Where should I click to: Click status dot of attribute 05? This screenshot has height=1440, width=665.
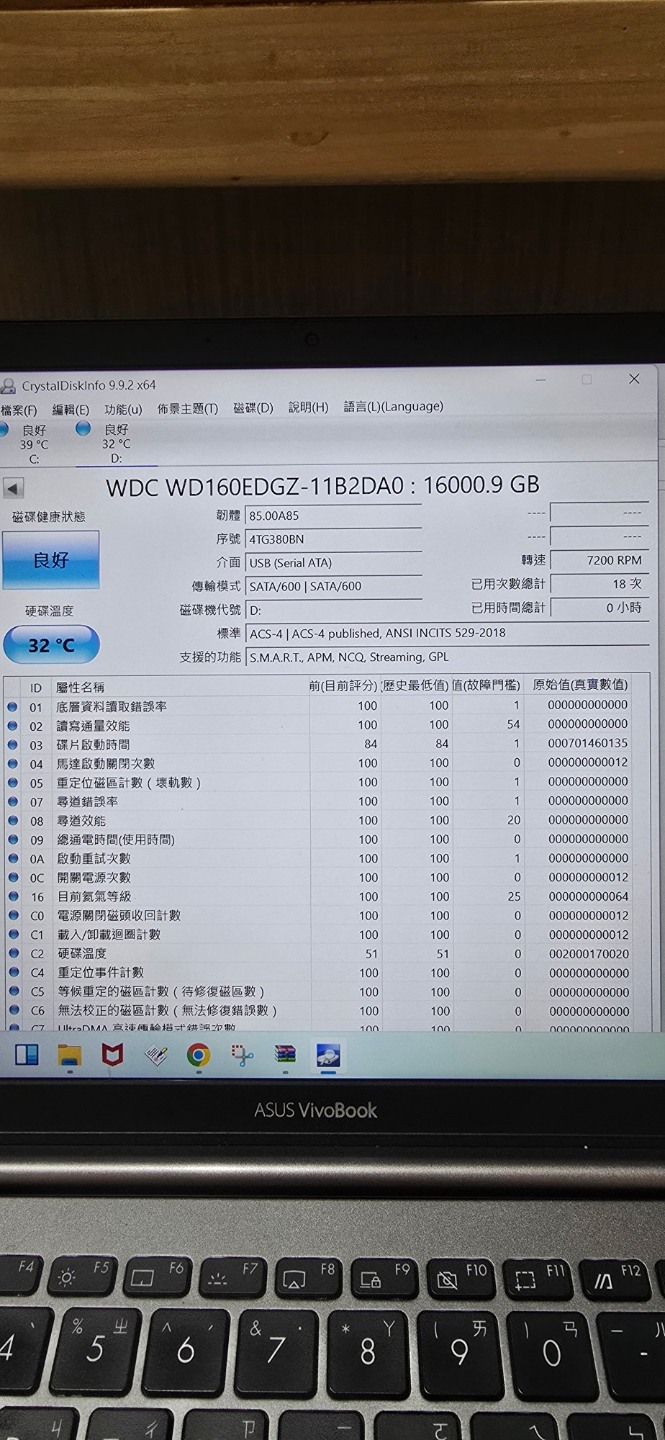(13, 782)
